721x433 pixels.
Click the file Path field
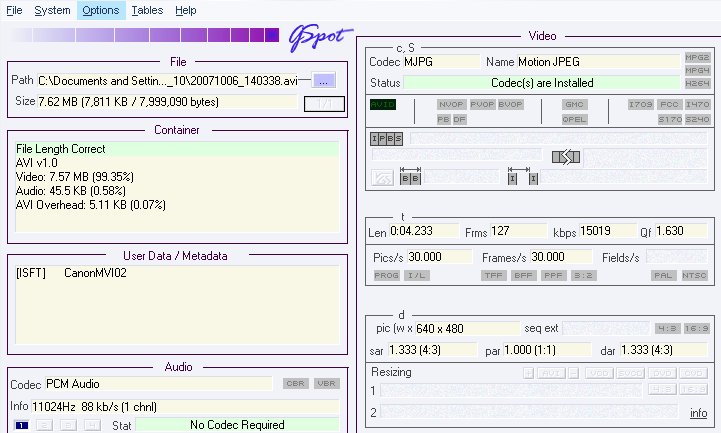pyautogui.click(x=168, y=81)
